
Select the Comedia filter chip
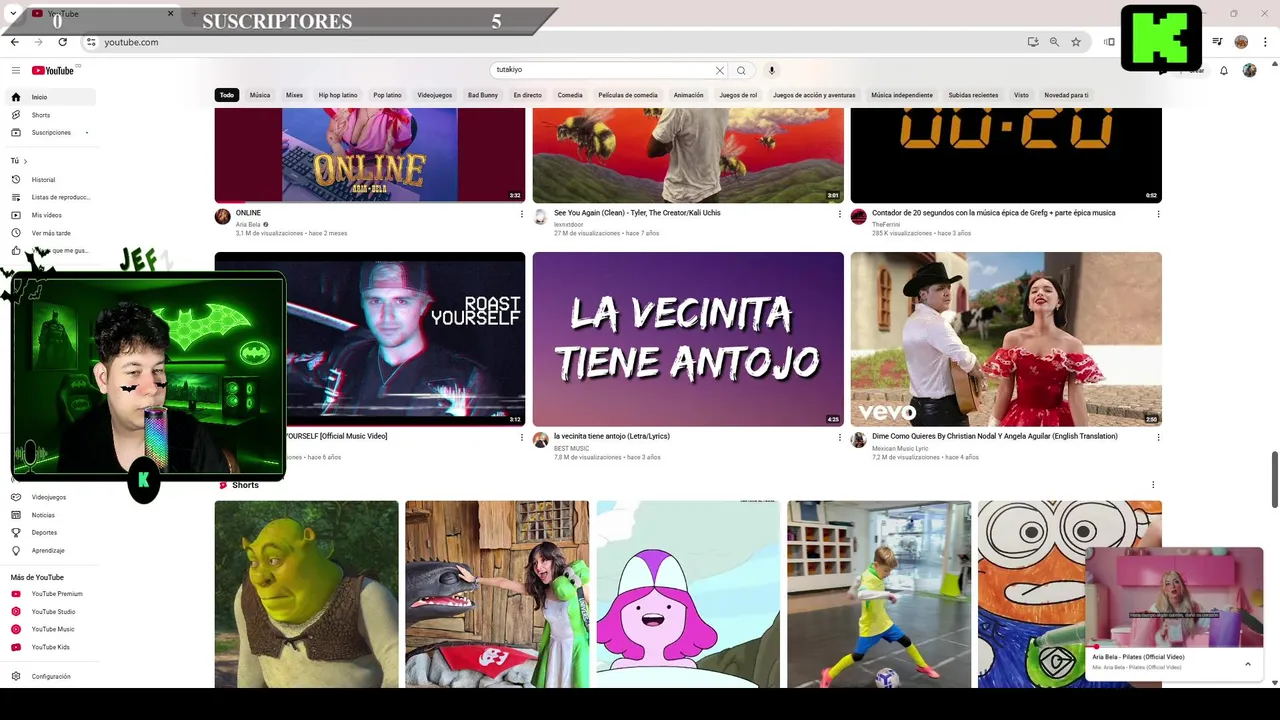[570, 95]
